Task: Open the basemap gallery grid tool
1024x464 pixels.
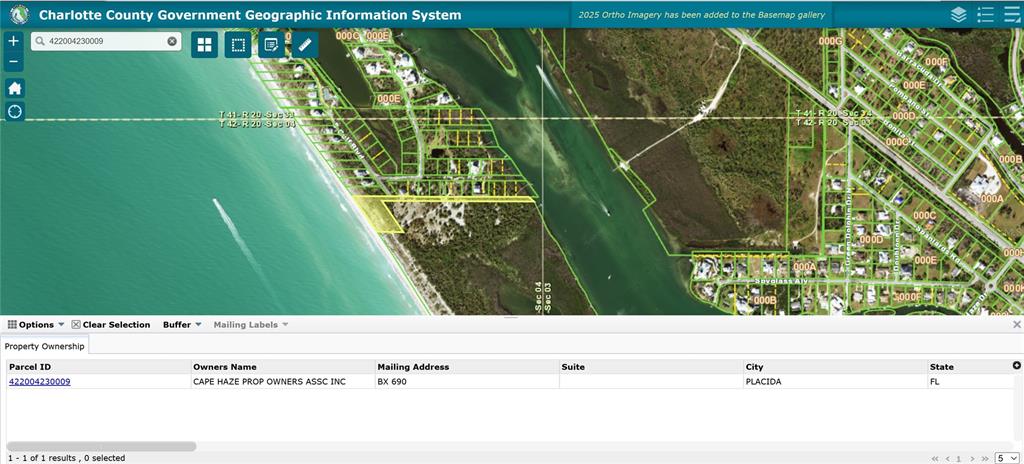Action: coord(205,45)
